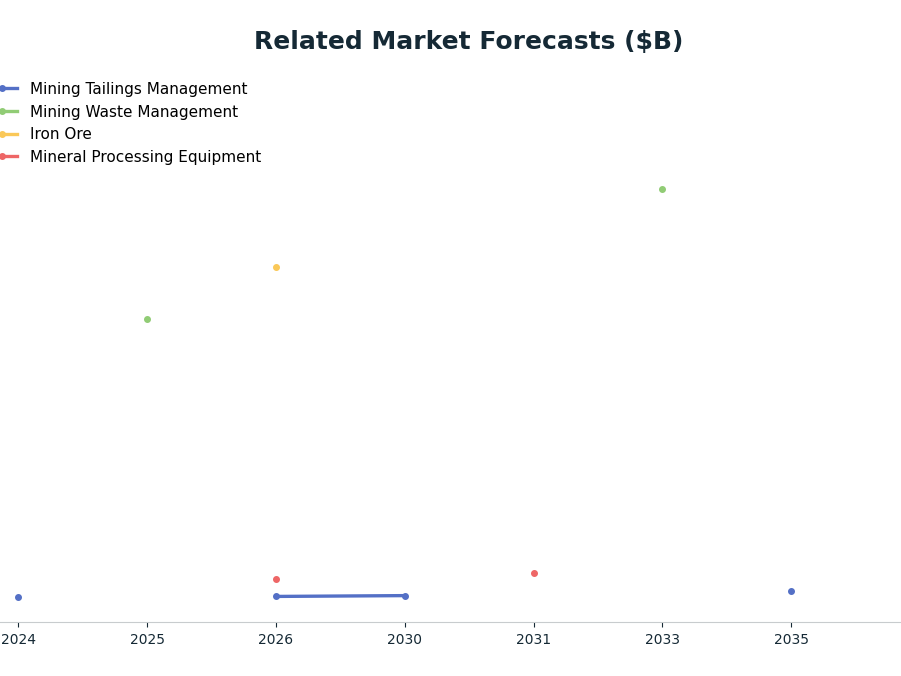Click the 2035 axis label
The image size is (901, 676).
pos(791,640)
